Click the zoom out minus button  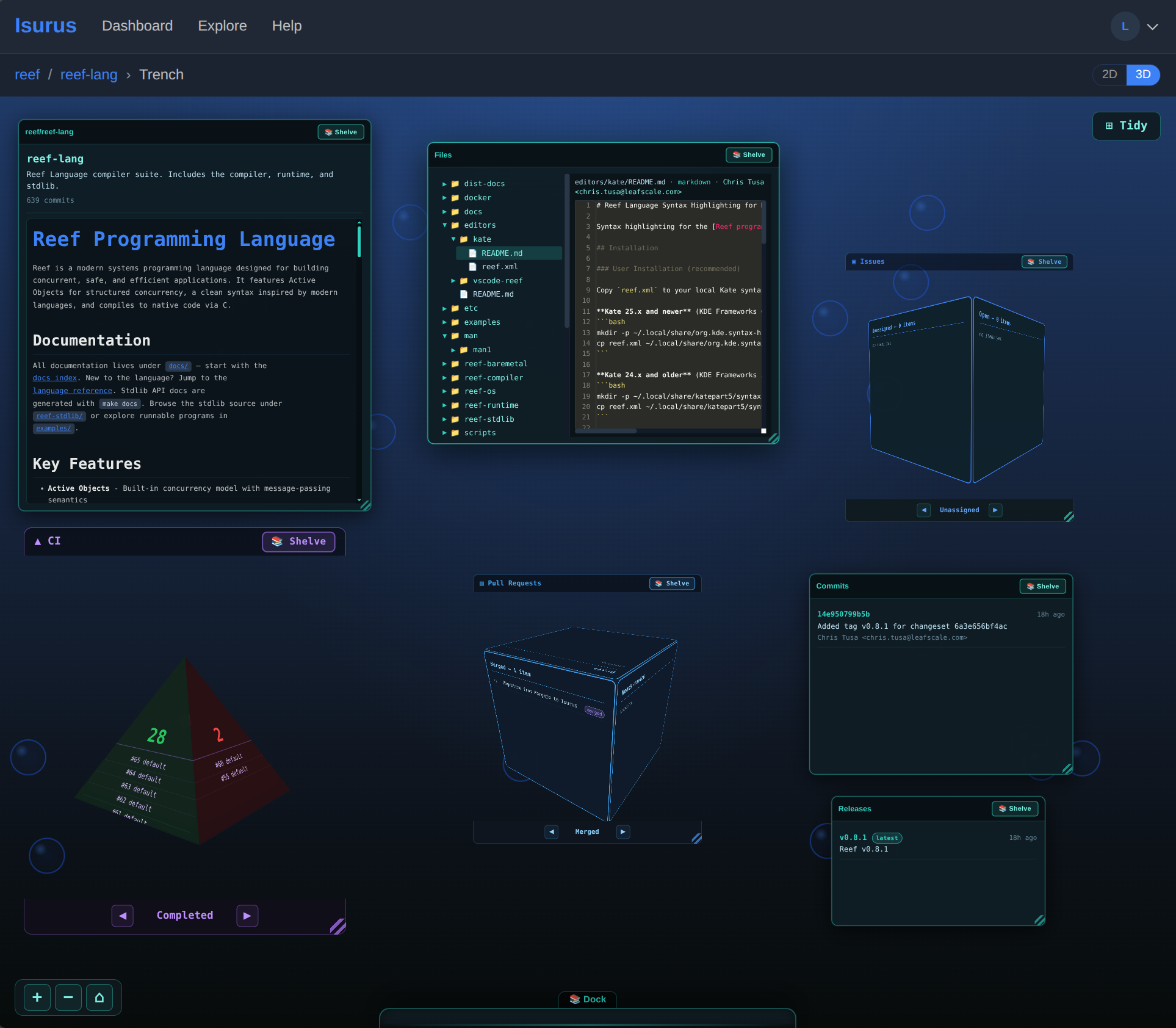[68, 997]
